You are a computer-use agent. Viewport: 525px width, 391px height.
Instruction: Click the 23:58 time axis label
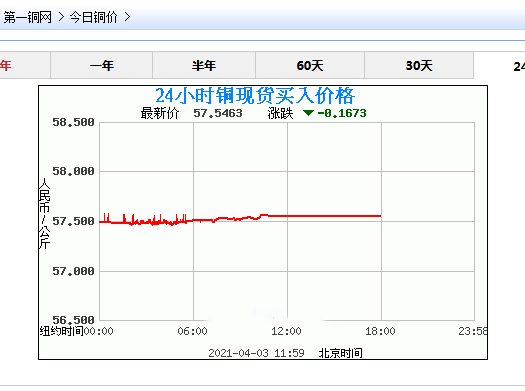coord(473,331)
